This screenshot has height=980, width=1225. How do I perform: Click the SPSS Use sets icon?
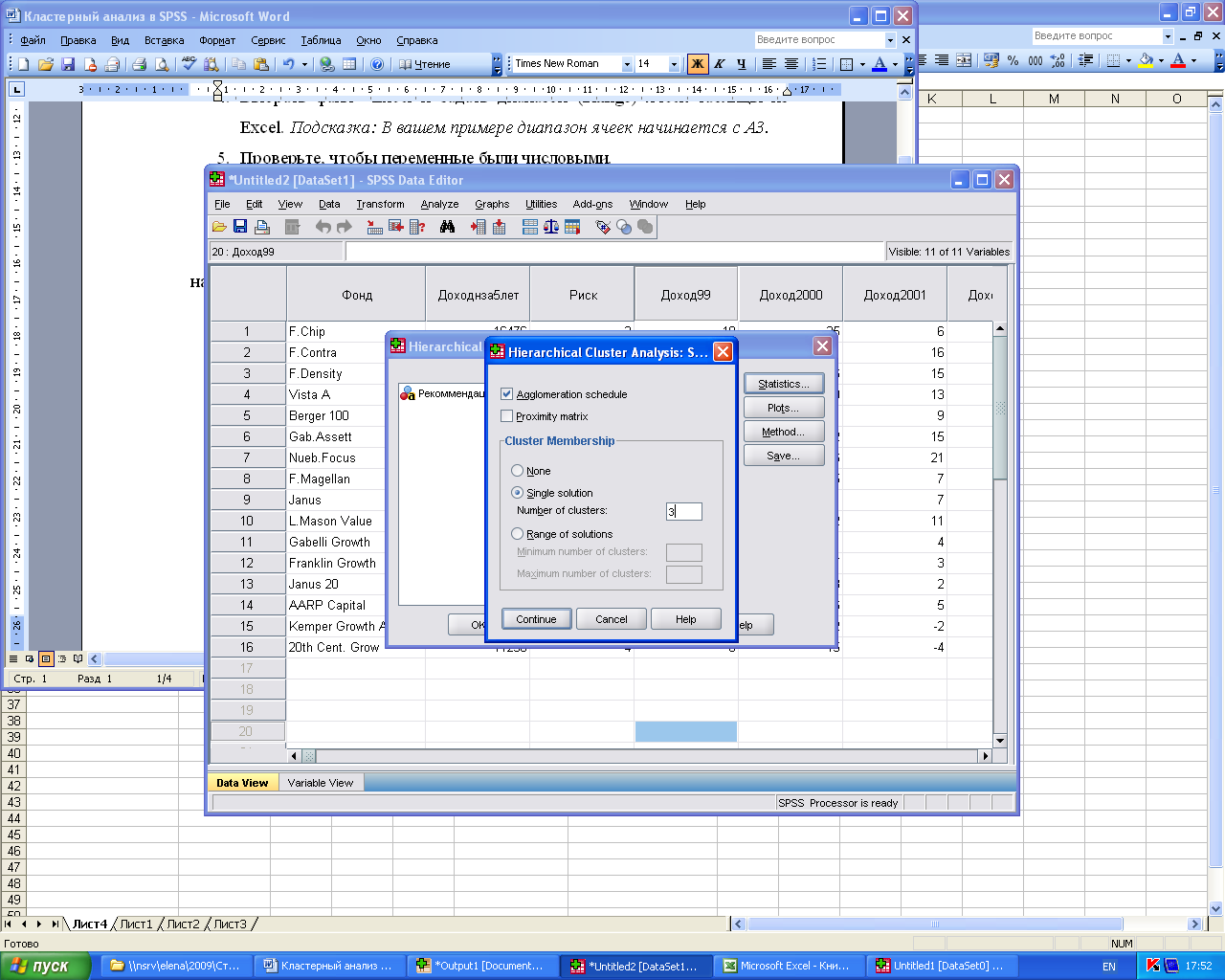624,227
